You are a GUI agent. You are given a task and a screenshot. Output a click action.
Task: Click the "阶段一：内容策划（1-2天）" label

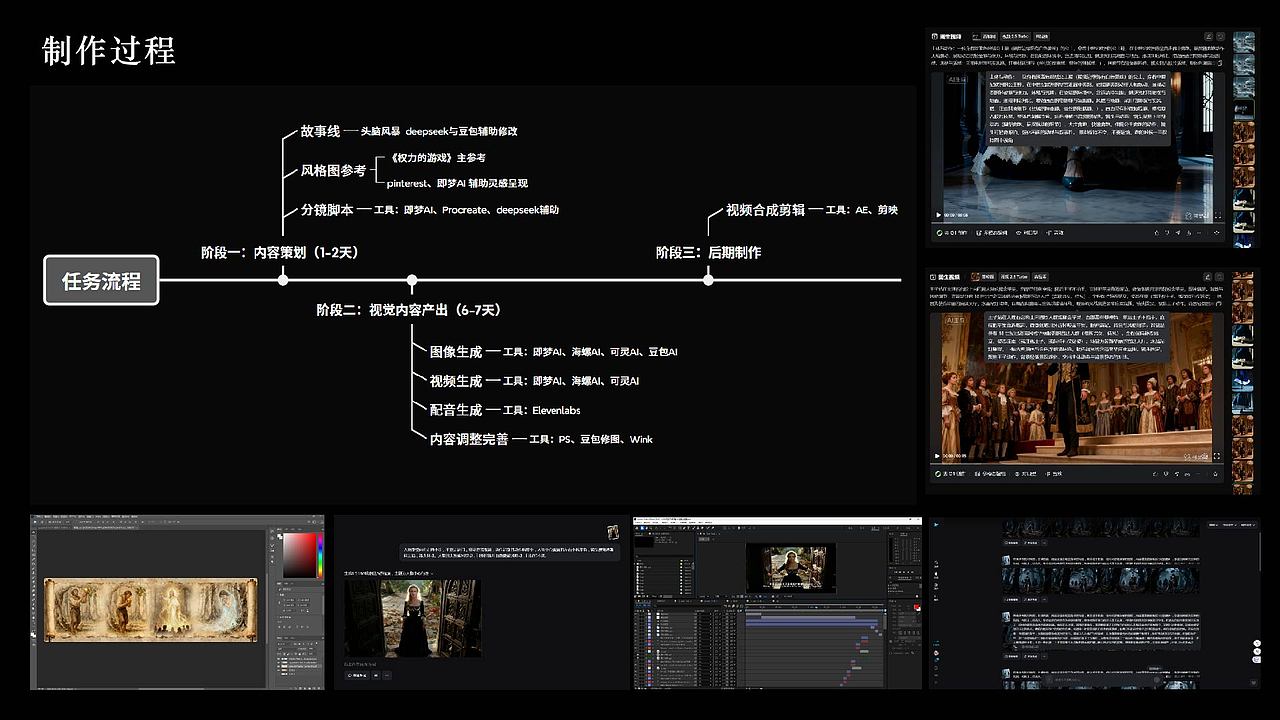[279, 252]
